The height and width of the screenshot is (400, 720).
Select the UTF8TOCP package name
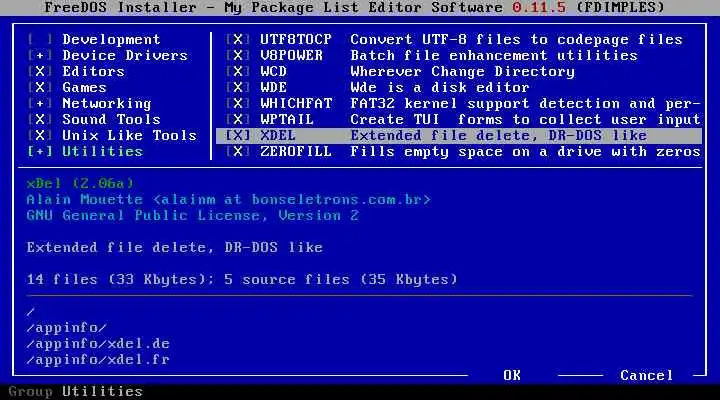tap(296, 39)
